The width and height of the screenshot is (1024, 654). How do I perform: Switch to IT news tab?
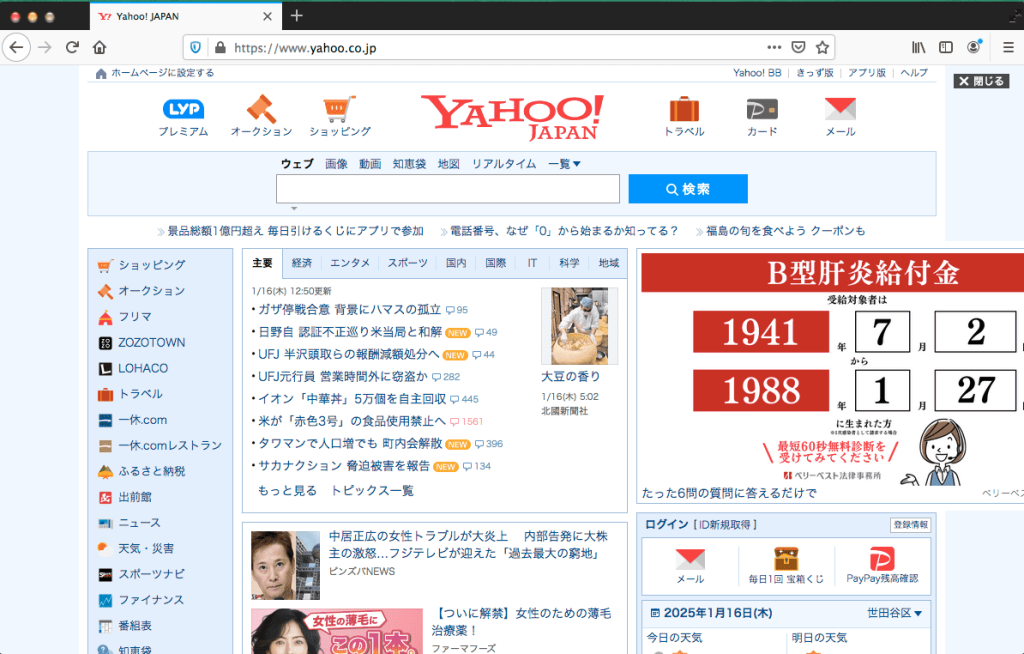pos(532,263)
